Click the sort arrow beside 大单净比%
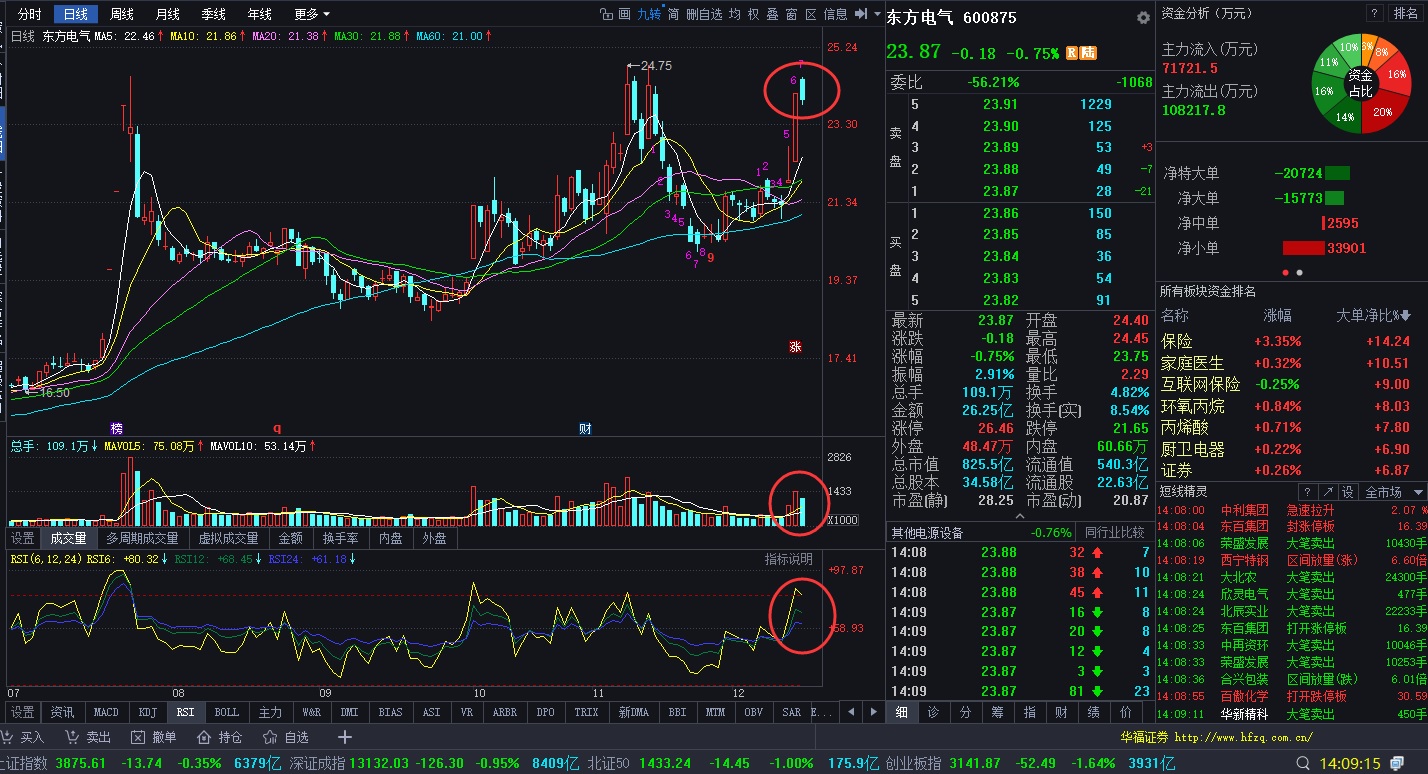1428x774 pixels. coord(1407,316)
